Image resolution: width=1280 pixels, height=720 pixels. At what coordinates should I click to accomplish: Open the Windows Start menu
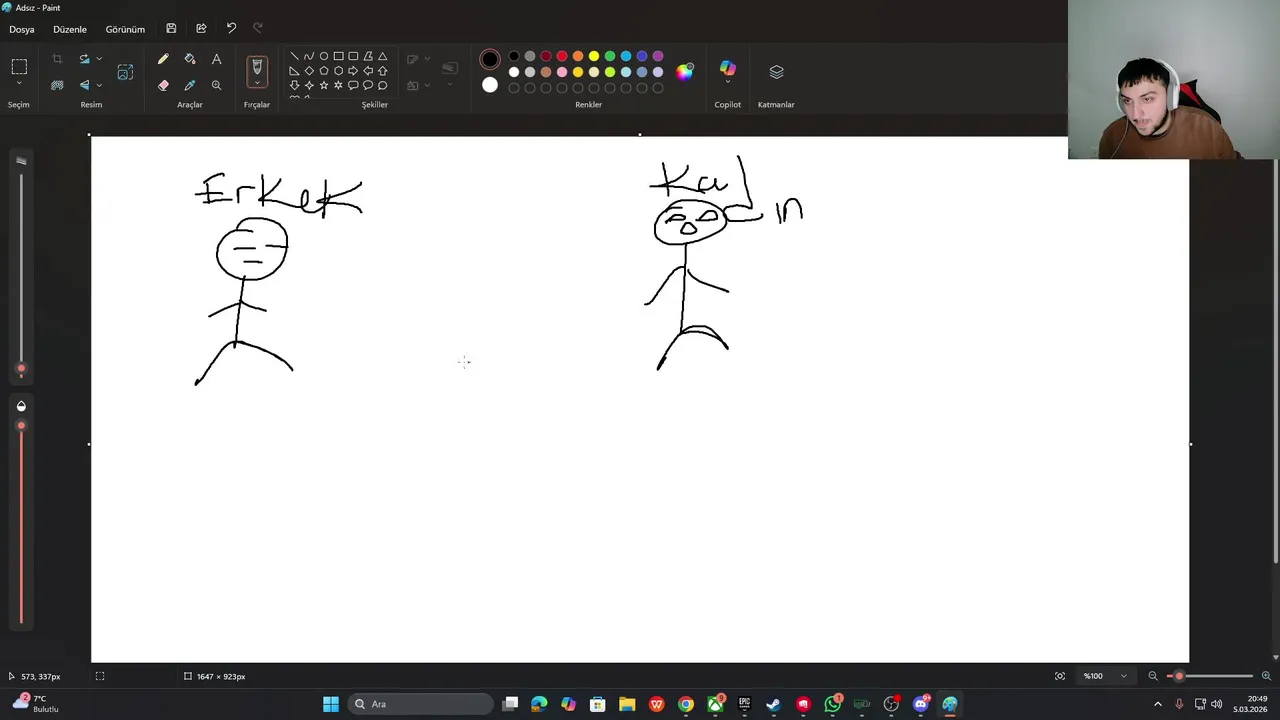[331, 704]
